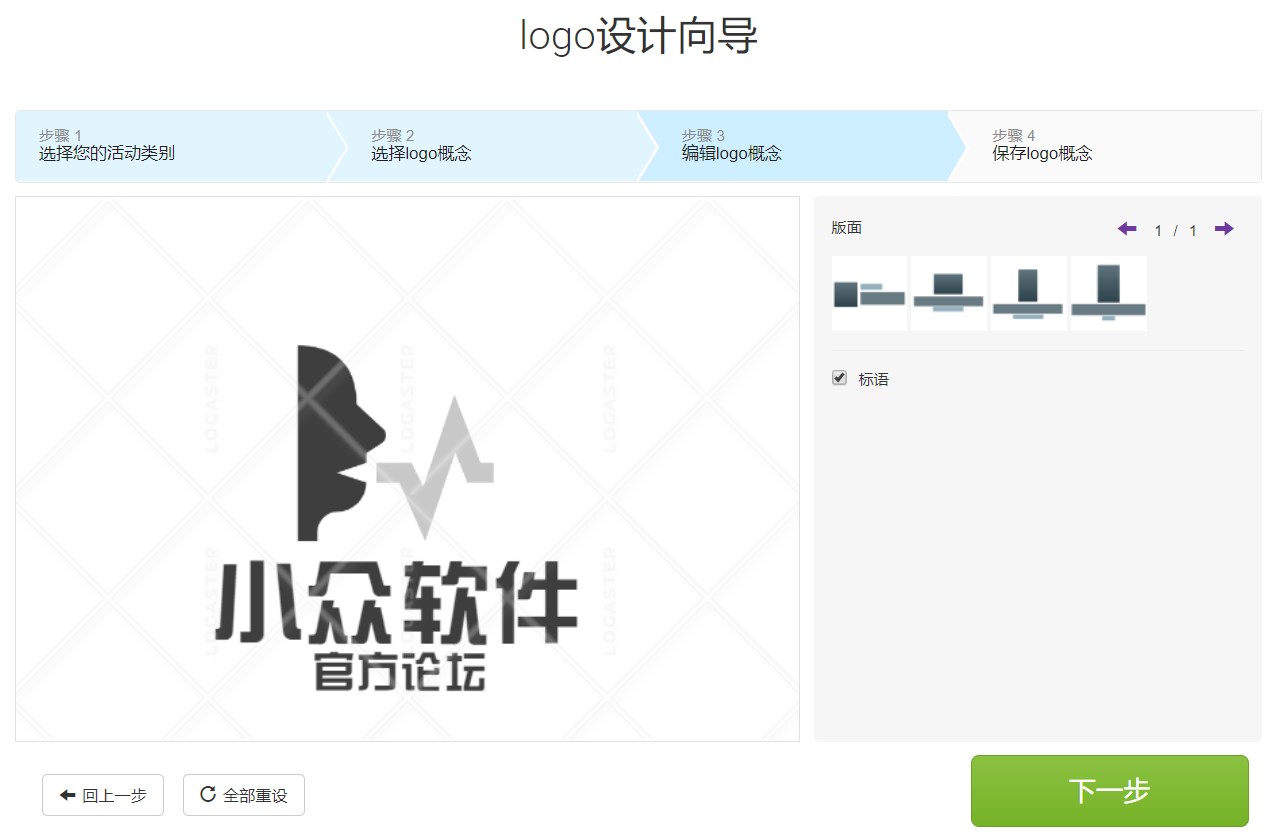Select second layout with small icon above text
This screenshot has width=1273, height=838.
pos(949,293)
